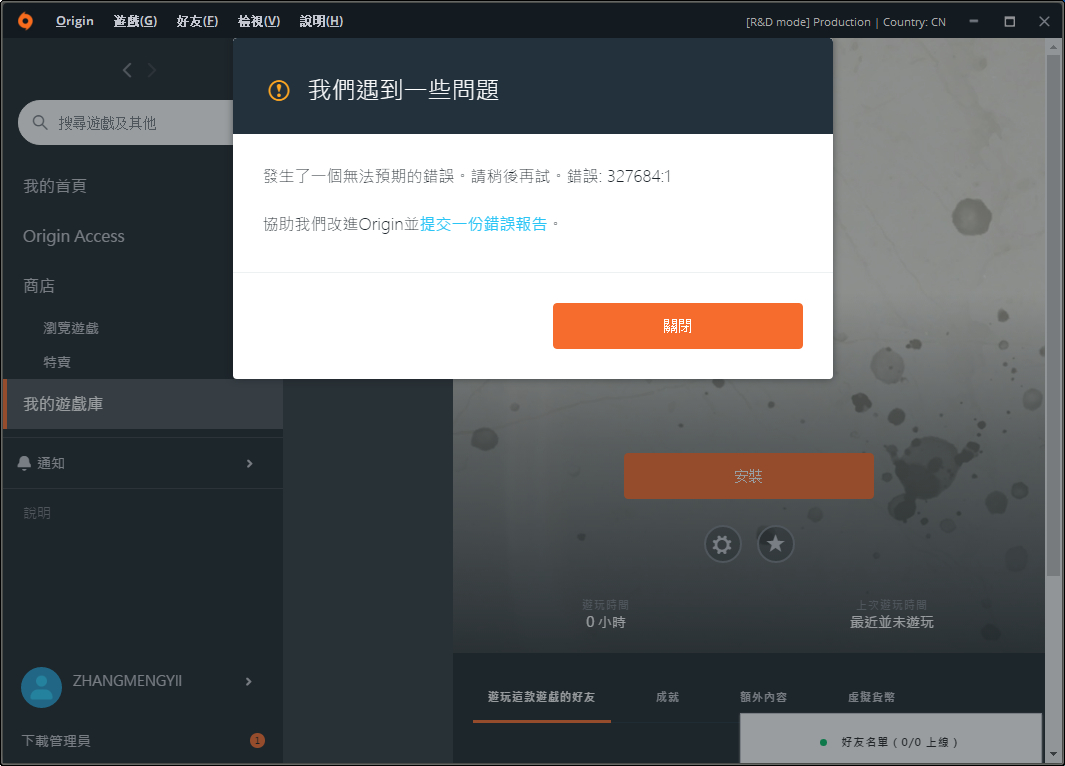This screenshot has height=766, width=1065.
Task: Switch to 遊玩這款遊戲的好友 tab
Action: pos(541,697)
